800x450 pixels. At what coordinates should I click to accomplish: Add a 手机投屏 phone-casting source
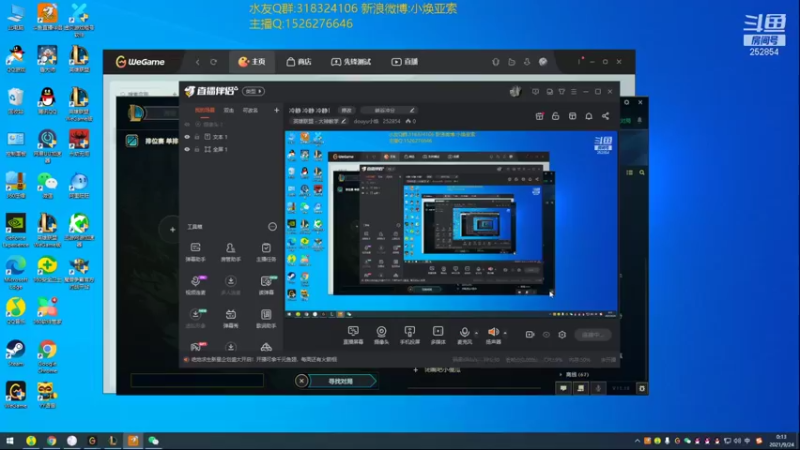pos(410,335)
